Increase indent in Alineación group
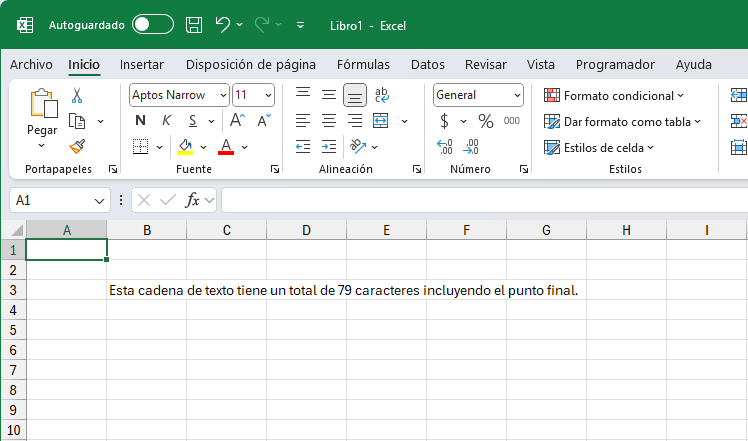The width and height of the screenshot is (748, 441). point(329,147)
